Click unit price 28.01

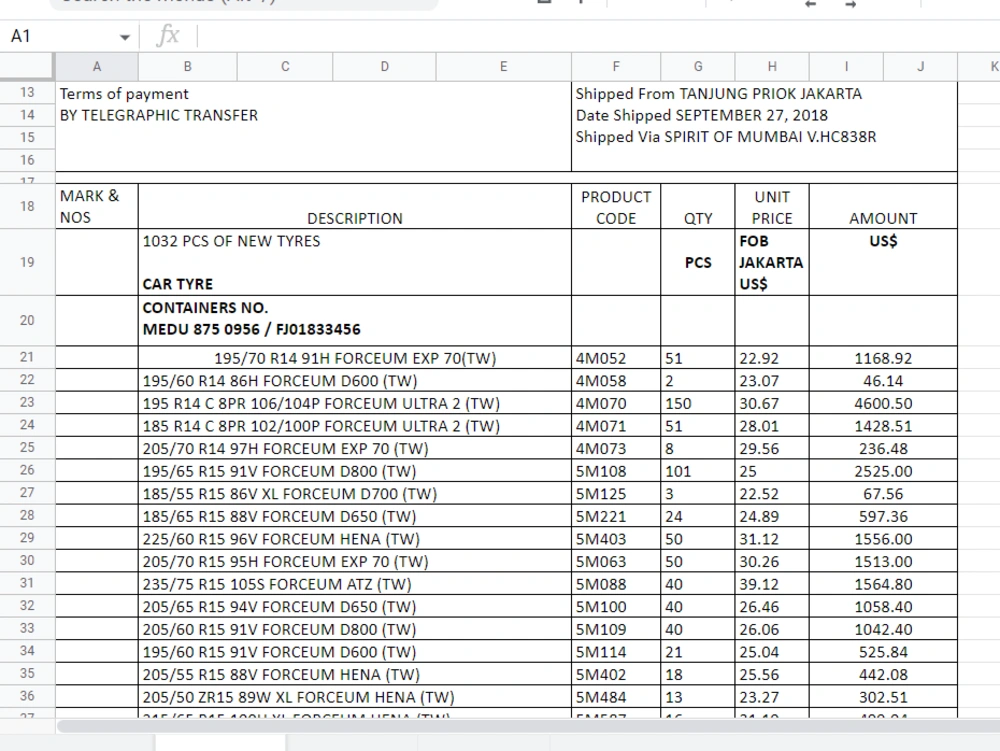coord(772,426)
